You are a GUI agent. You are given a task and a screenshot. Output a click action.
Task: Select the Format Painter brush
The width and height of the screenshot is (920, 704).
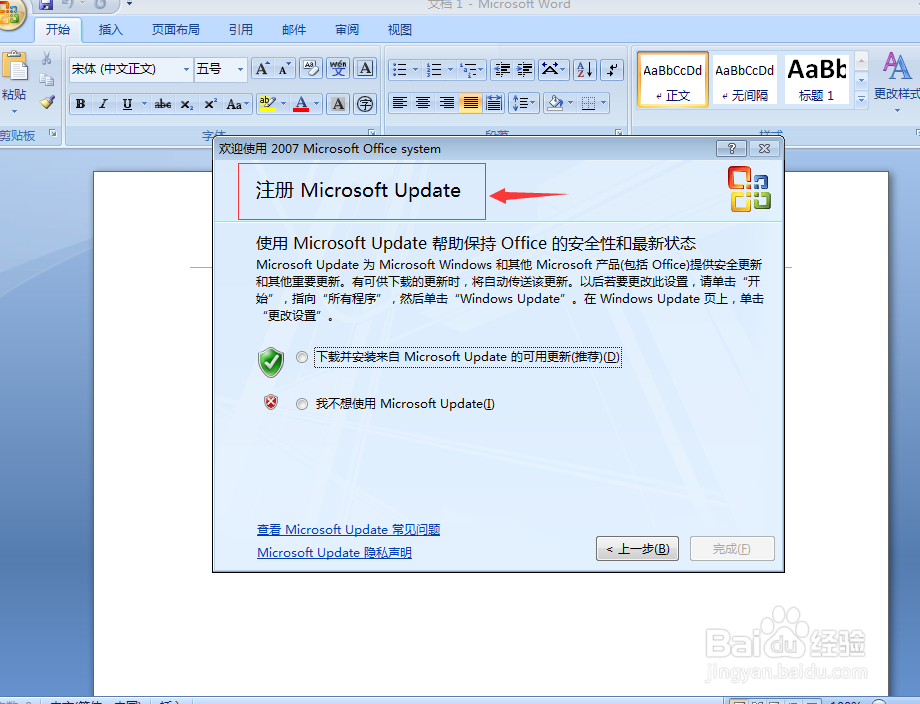click(47, 102)
